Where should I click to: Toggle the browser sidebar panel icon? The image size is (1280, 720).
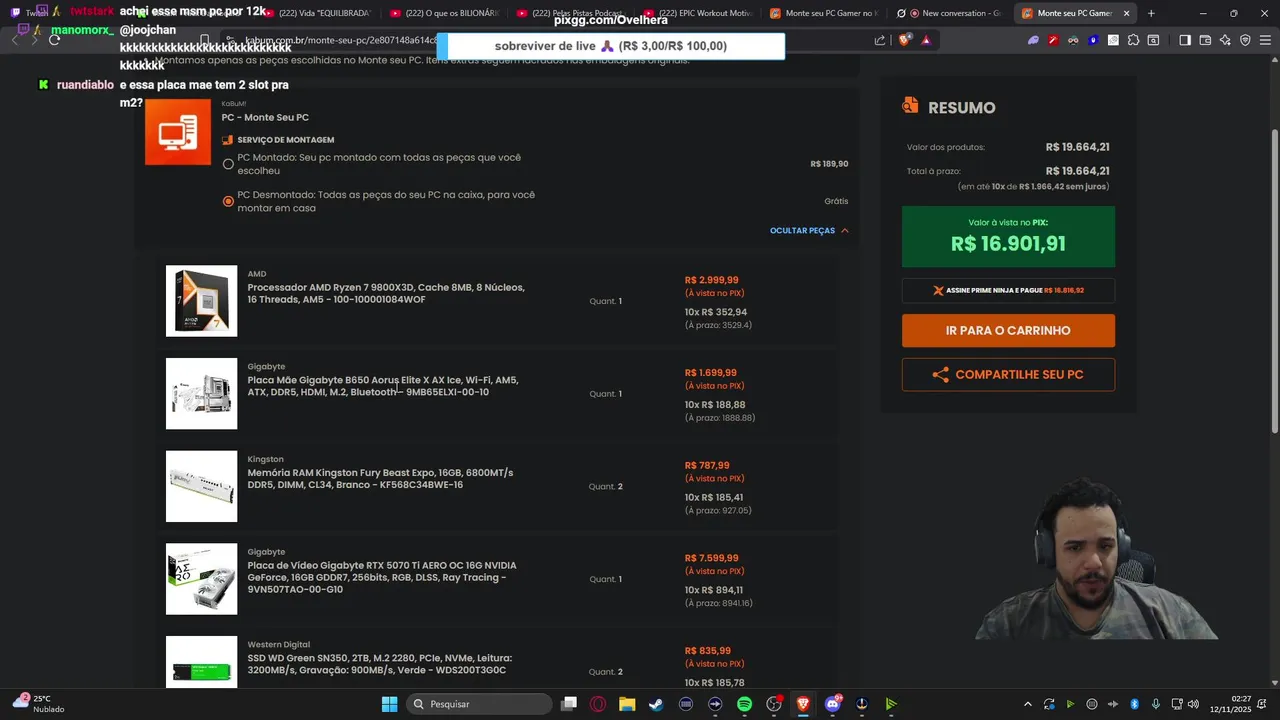point(1185,40)
